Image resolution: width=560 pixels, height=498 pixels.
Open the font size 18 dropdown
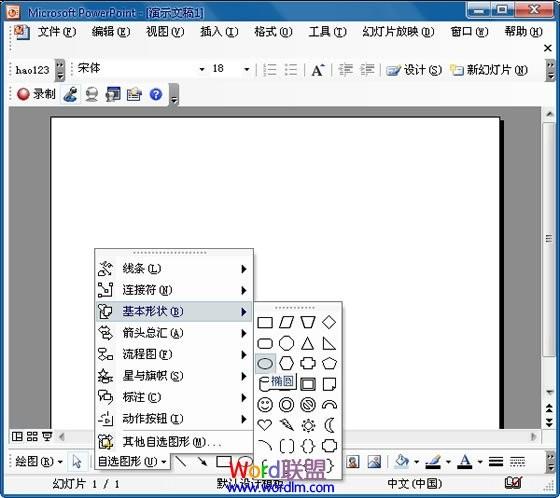pyautogui.click(x=246, y=69)
